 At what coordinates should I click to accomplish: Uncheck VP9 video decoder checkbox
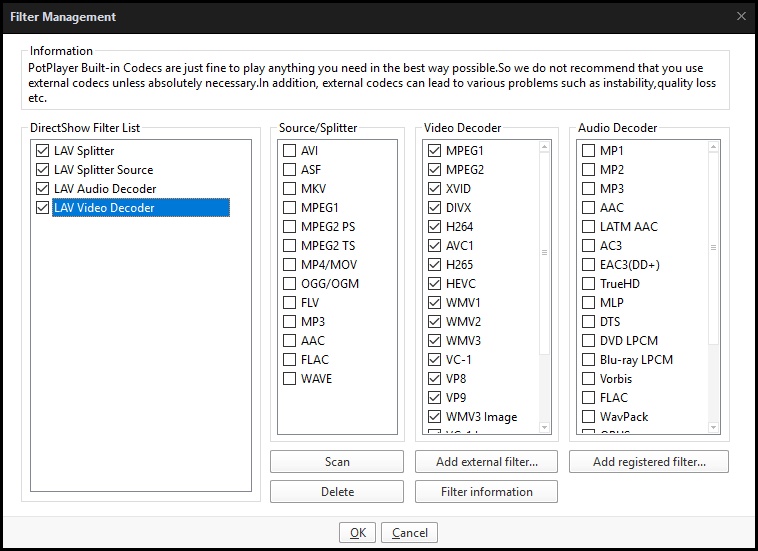[x=435, y=398]
